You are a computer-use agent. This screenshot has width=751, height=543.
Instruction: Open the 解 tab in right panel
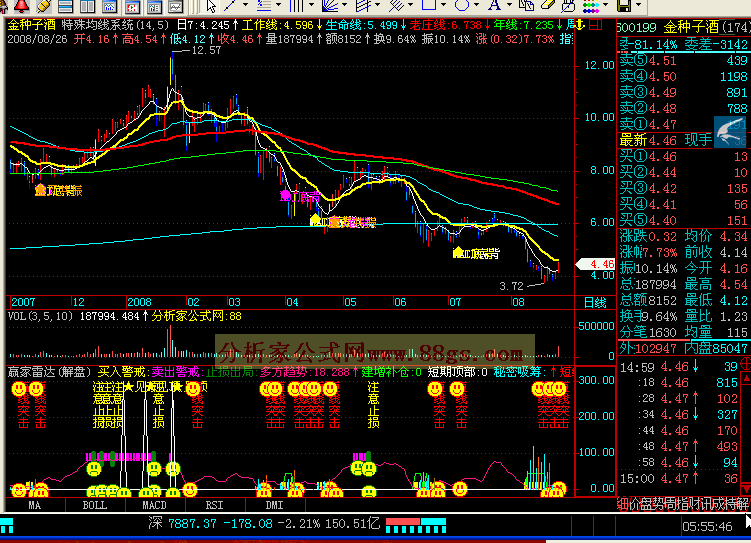click(743, 504)
